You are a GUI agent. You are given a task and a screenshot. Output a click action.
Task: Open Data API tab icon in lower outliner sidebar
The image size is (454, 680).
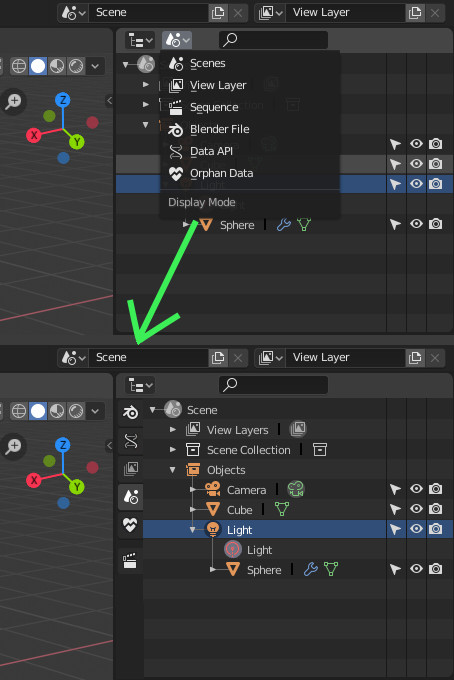[x=131, y=441]
